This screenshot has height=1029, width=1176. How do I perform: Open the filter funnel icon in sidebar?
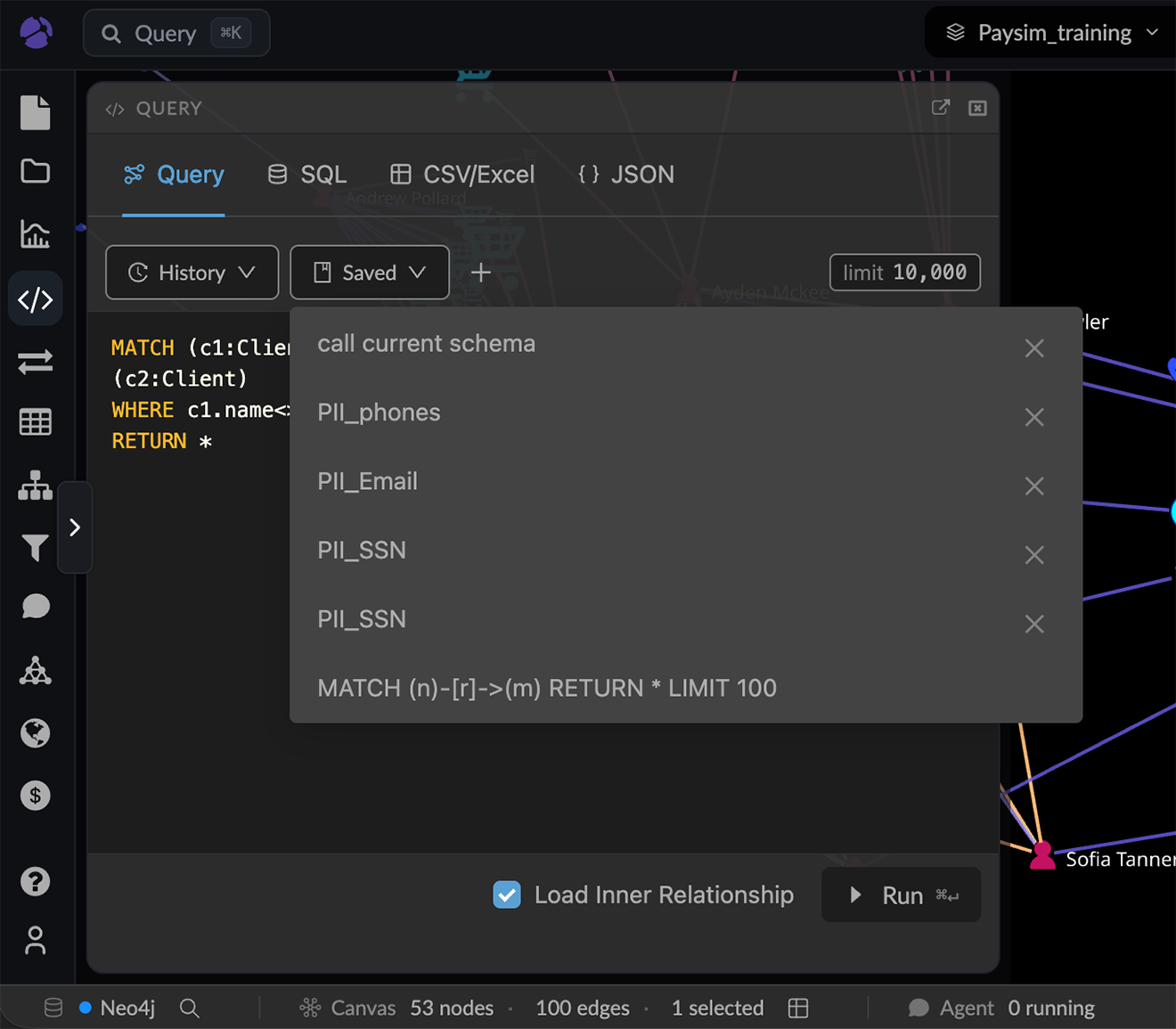pos(36,548)
